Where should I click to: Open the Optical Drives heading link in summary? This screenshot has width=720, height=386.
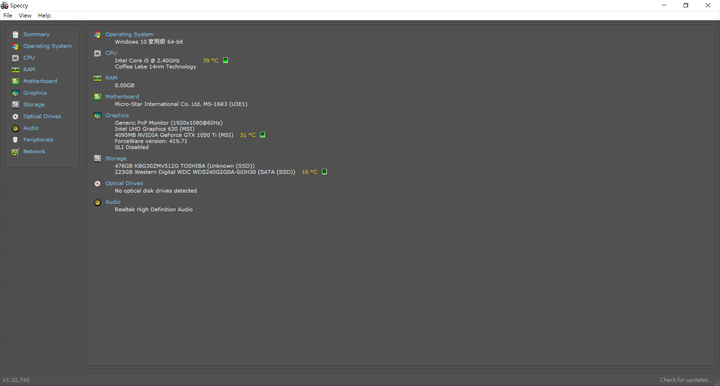124,183
